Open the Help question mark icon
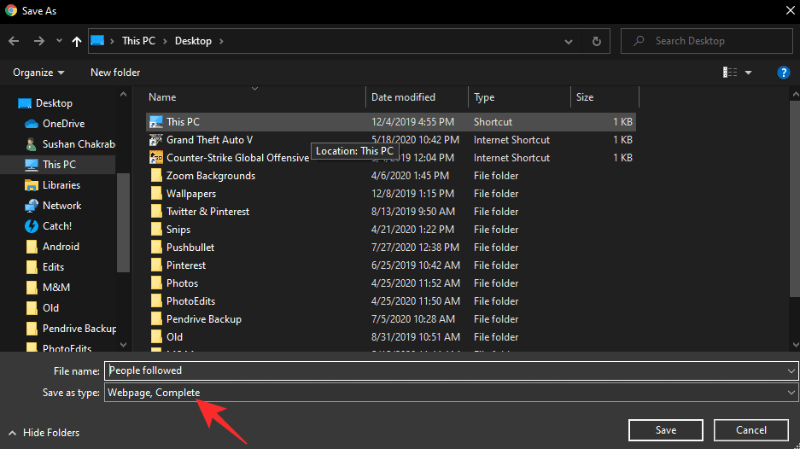The width and height of the screenshot is (800, 449). pyautogui.click(x=784, y=72)
